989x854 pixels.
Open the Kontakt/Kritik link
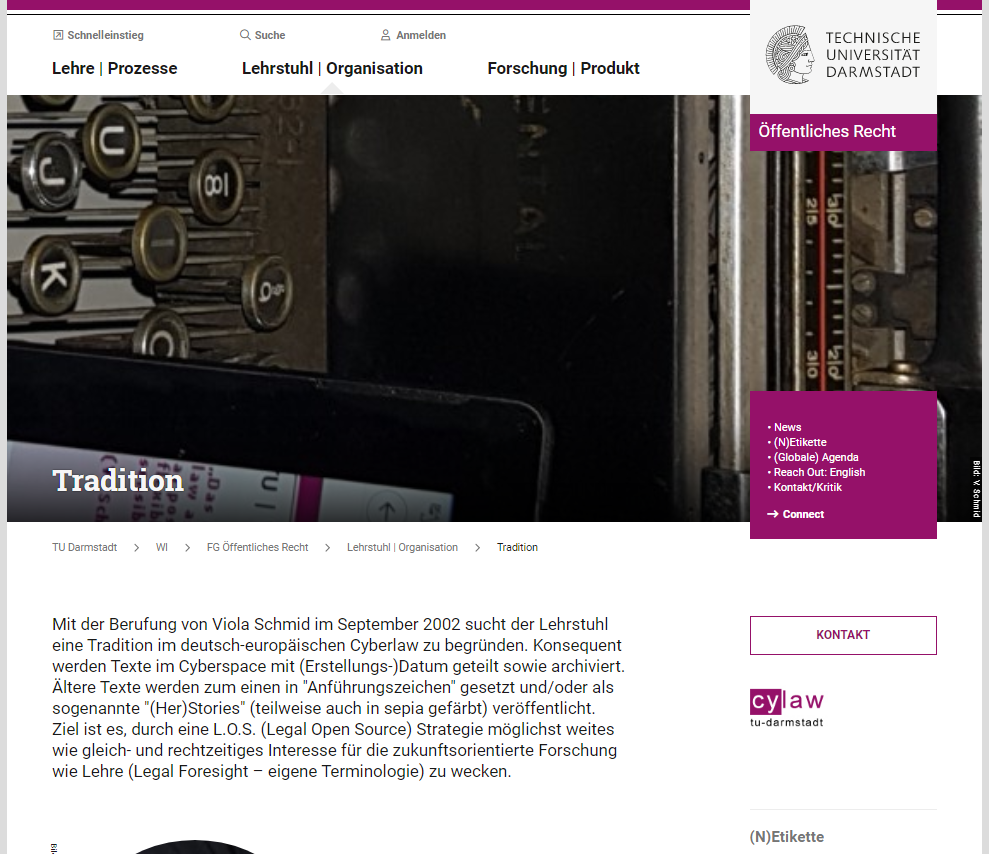[807, 487]
